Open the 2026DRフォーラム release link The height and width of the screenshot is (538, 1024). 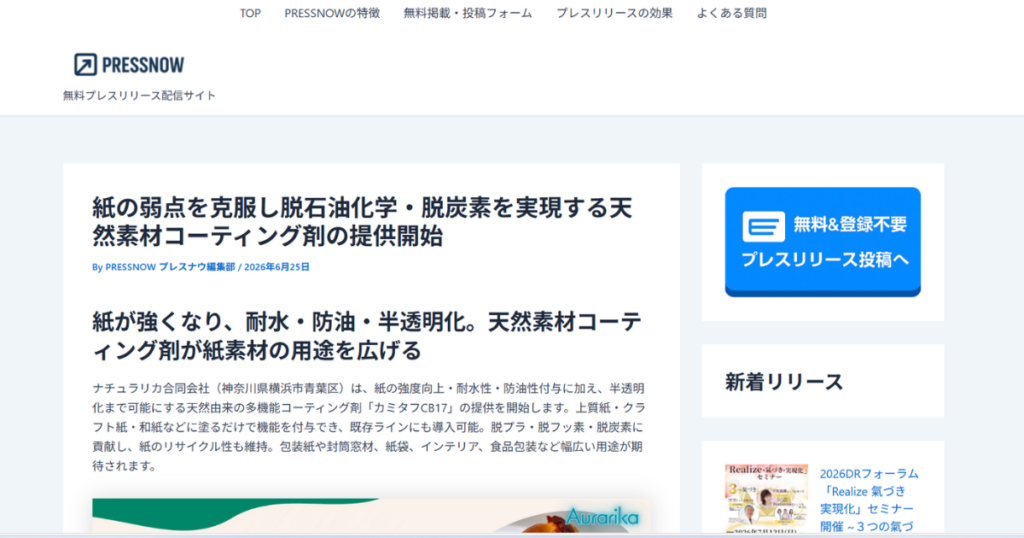869,499
